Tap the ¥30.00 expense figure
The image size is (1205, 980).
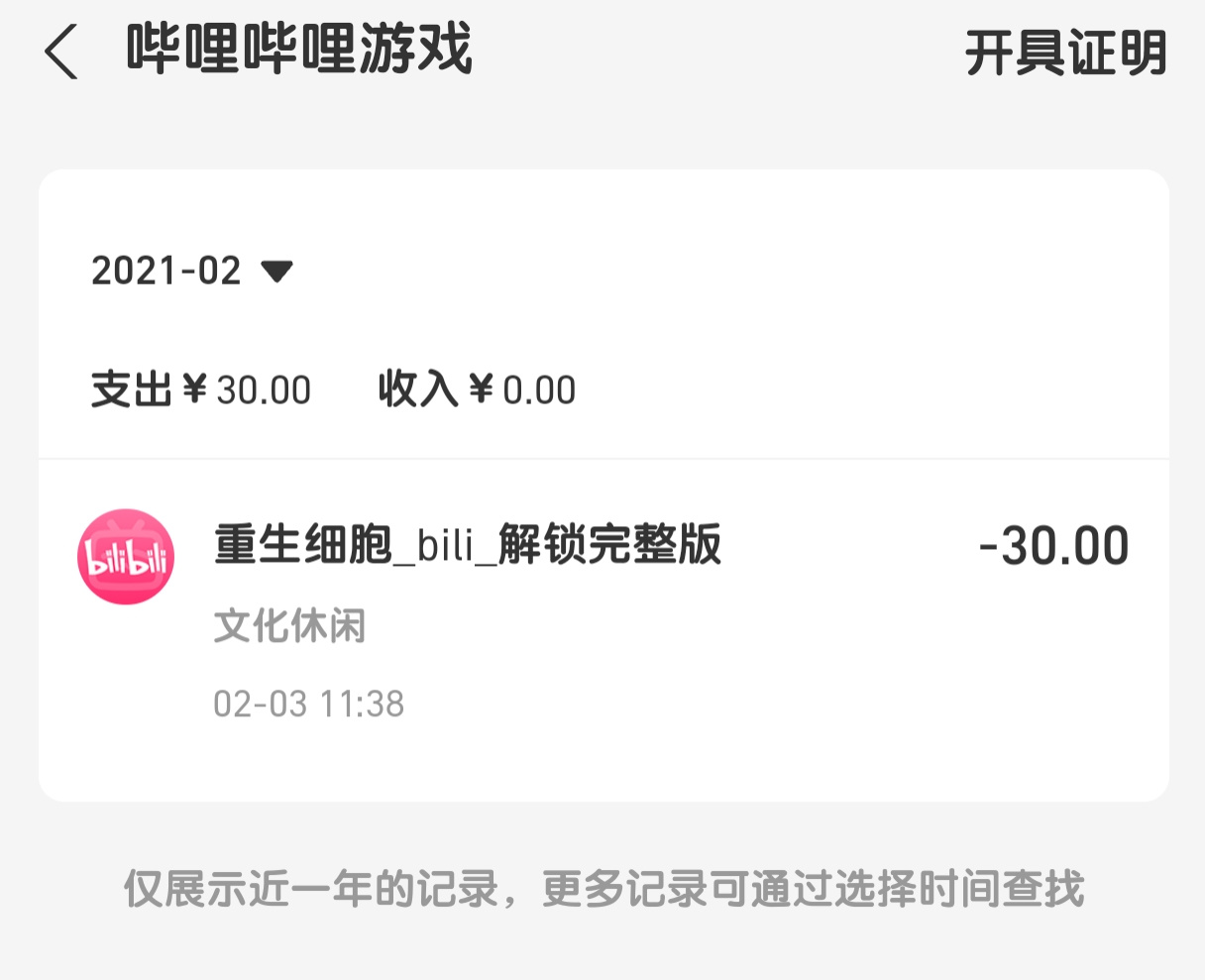point(248,390)
